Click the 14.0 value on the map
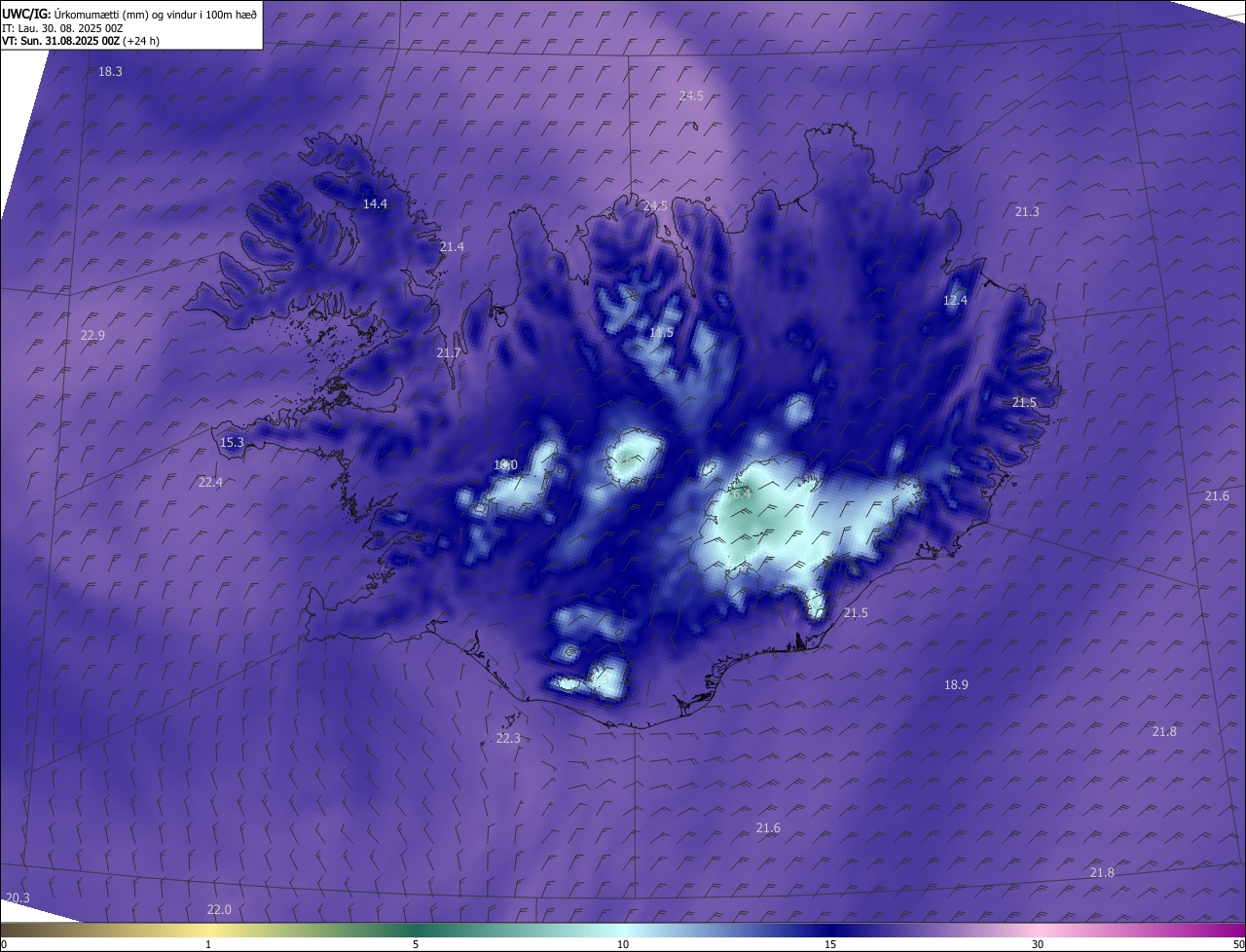The height and width of the screenshot is (952, 1246). point(505,466)
